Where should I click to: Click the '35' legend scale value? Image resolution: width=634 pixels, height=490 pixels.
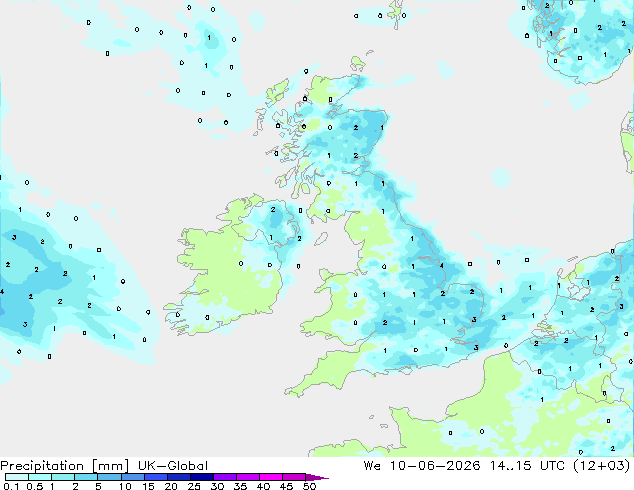click(240, 486)
